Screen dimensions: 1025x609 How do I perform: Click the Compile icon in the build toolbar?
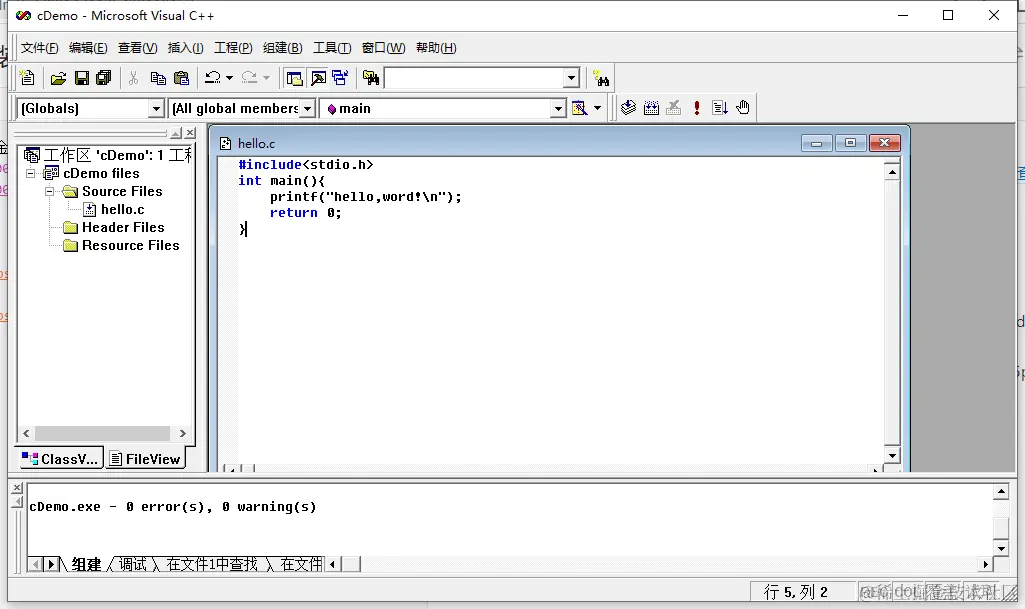(x=628, y=108)
